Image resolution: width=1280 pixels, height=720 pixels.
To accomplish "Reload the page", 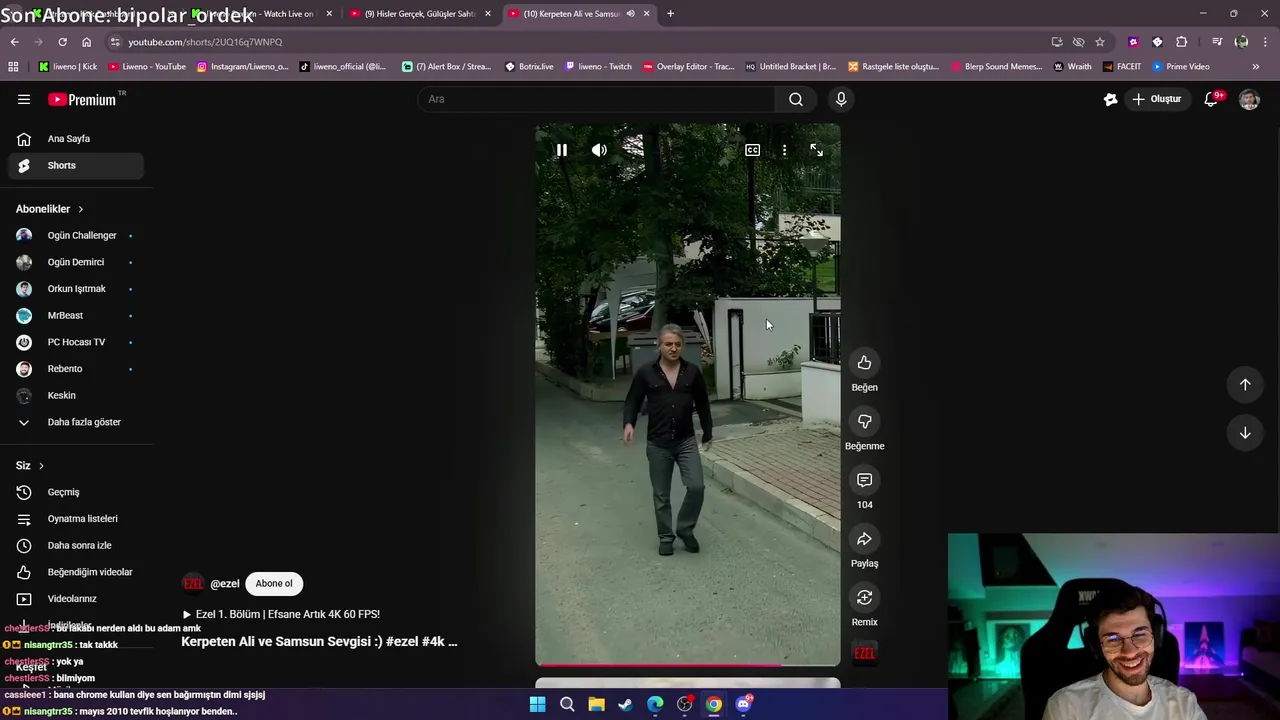I will click(x=62, y=42).
